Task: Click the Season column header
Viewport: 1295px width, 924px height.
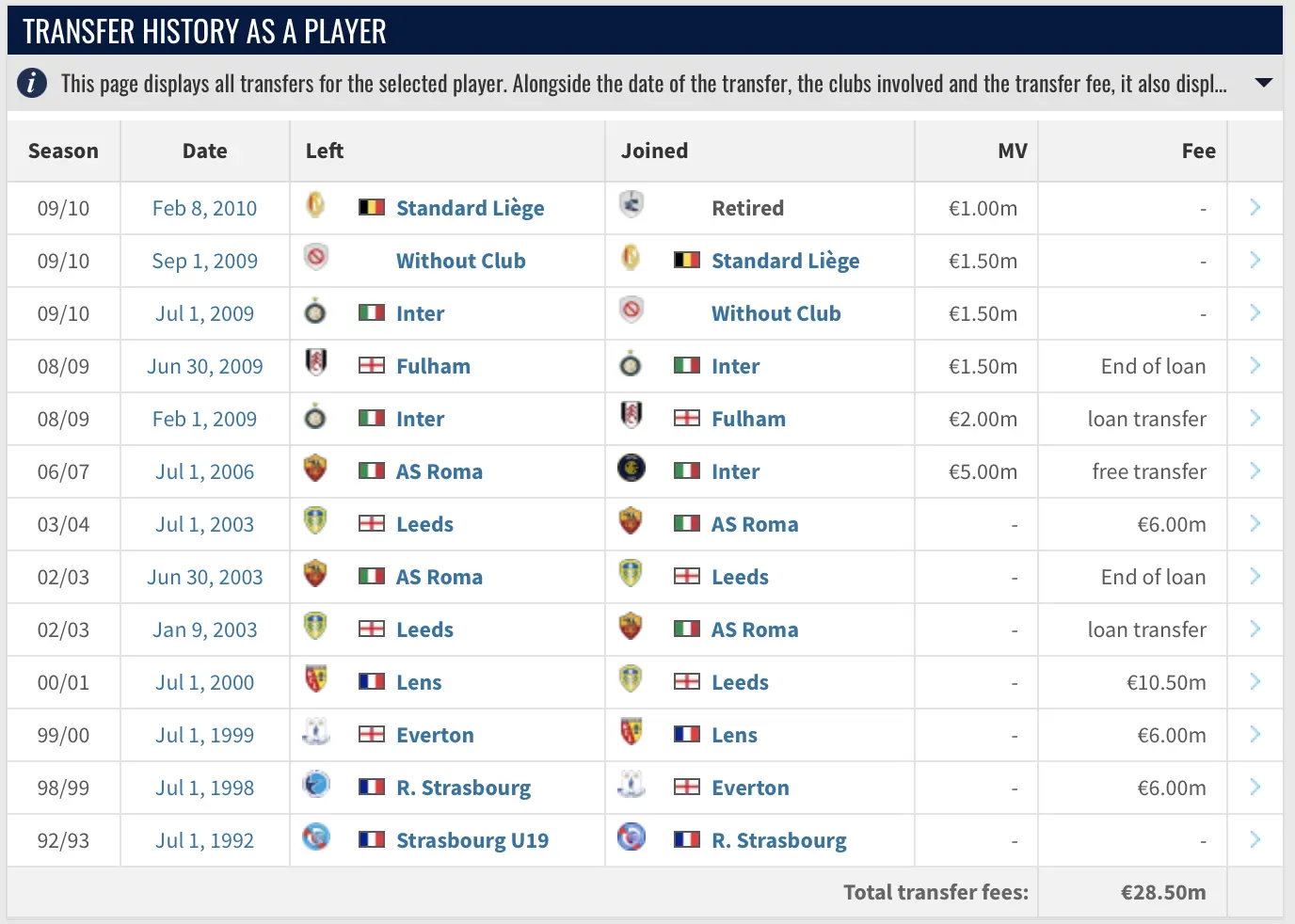Action: pos(63,151)
